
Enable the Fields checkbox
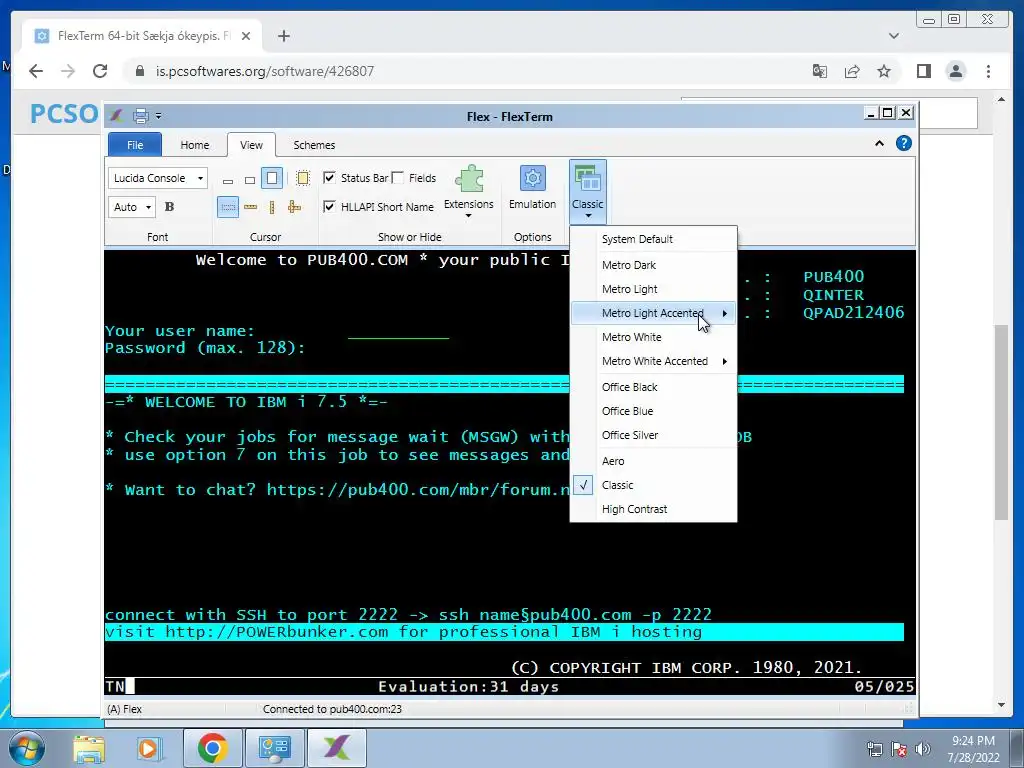point(397,178)
